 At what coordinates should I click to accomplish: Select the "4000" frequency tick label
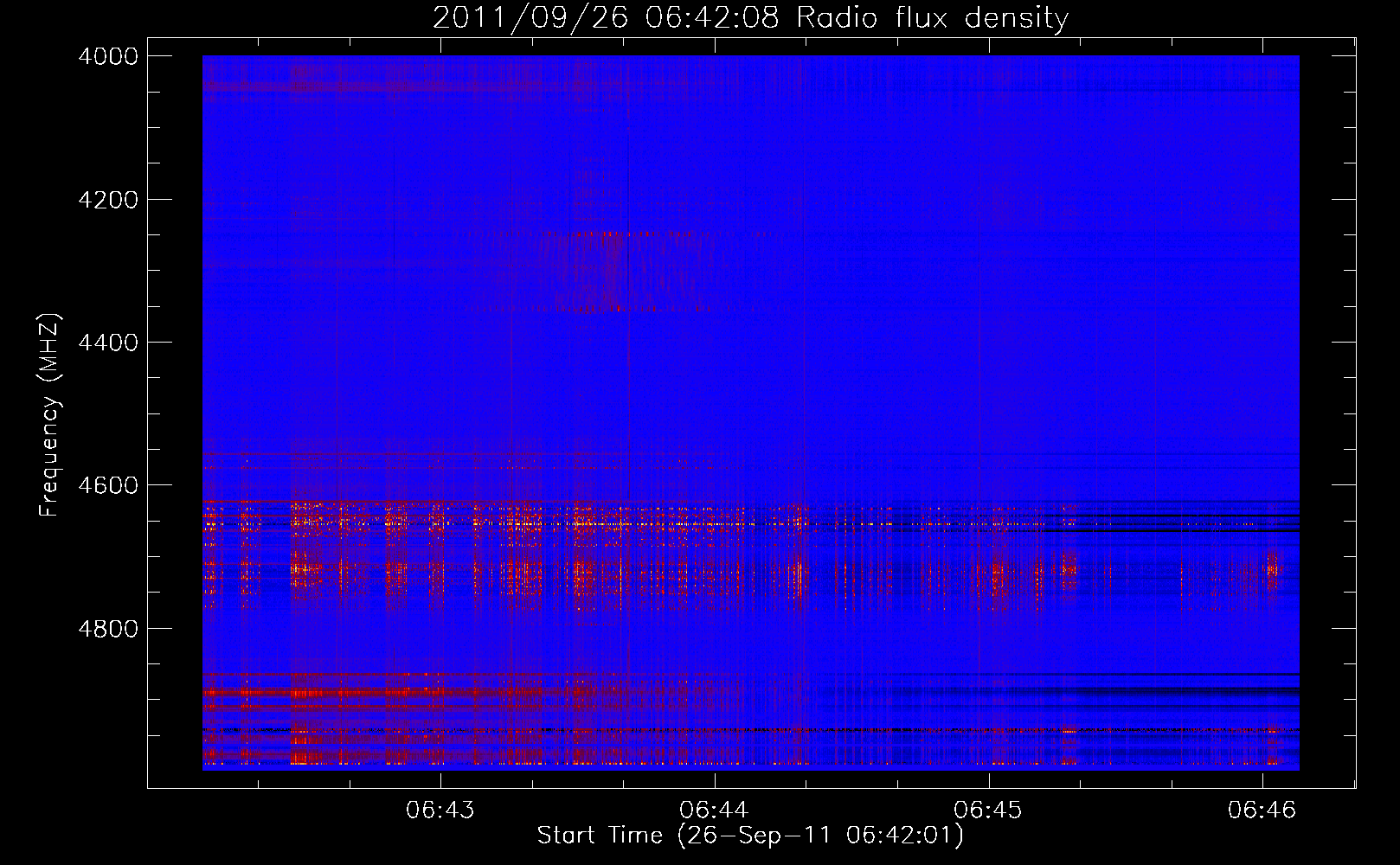[x=108, y=56]
